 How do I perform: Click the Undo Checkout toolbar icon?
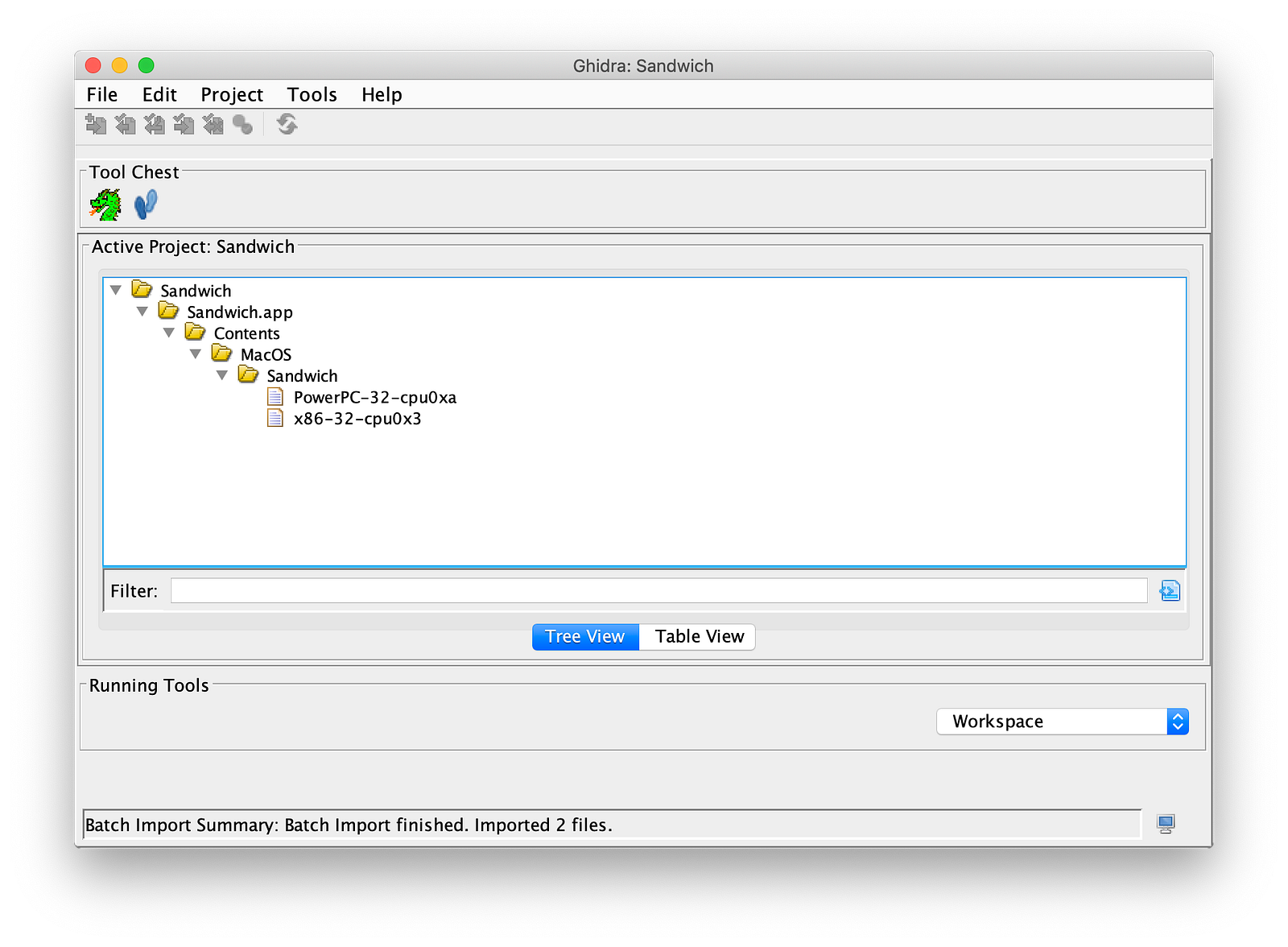[x=213, y=124]
